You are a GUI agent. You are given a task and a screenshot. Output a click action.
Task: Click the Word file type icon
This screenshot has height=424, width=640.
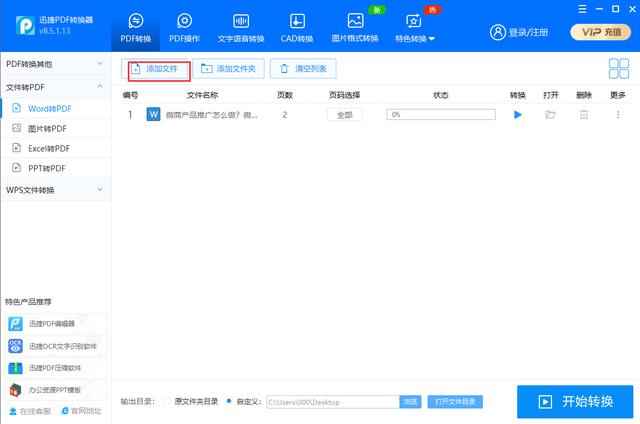[x=153, y=114]
